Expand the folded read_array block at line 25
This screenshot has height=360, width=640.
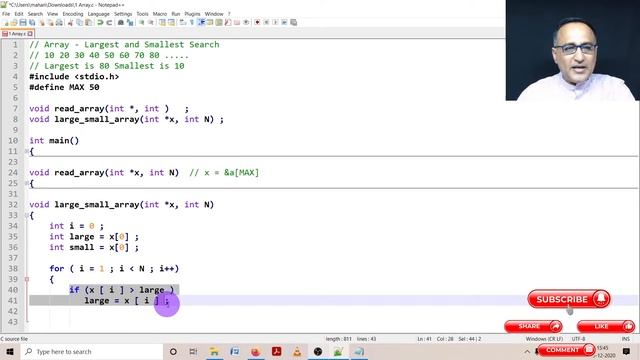(x=27, y=183)
